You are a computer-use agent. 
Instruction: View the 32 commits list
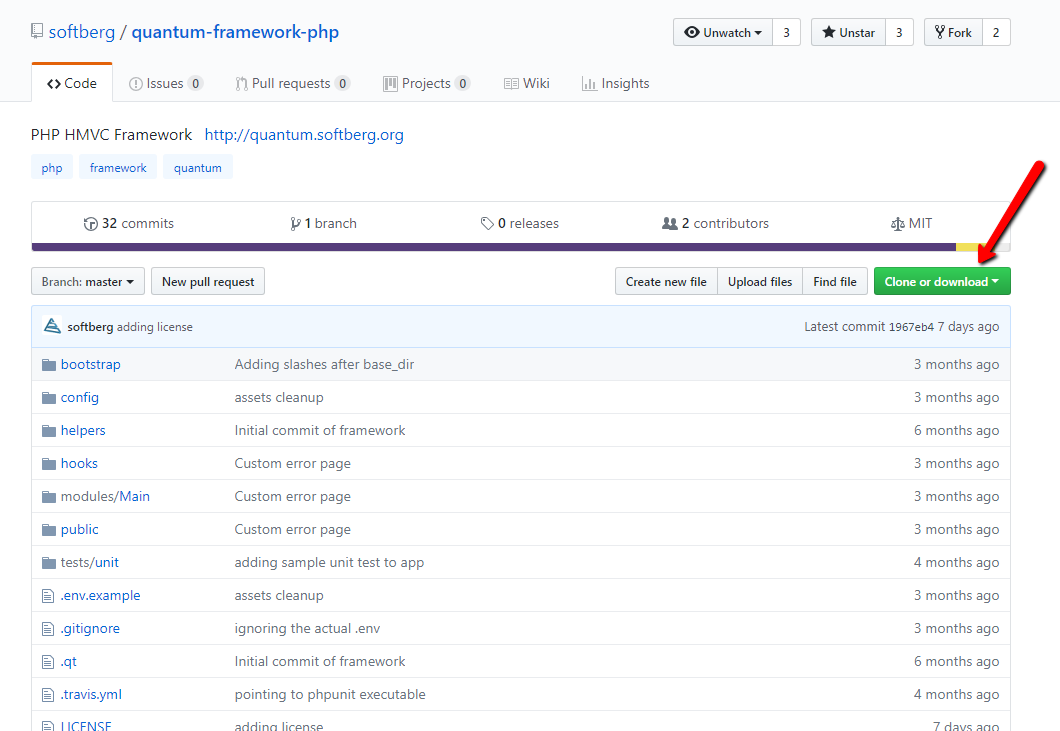point(128,223)
